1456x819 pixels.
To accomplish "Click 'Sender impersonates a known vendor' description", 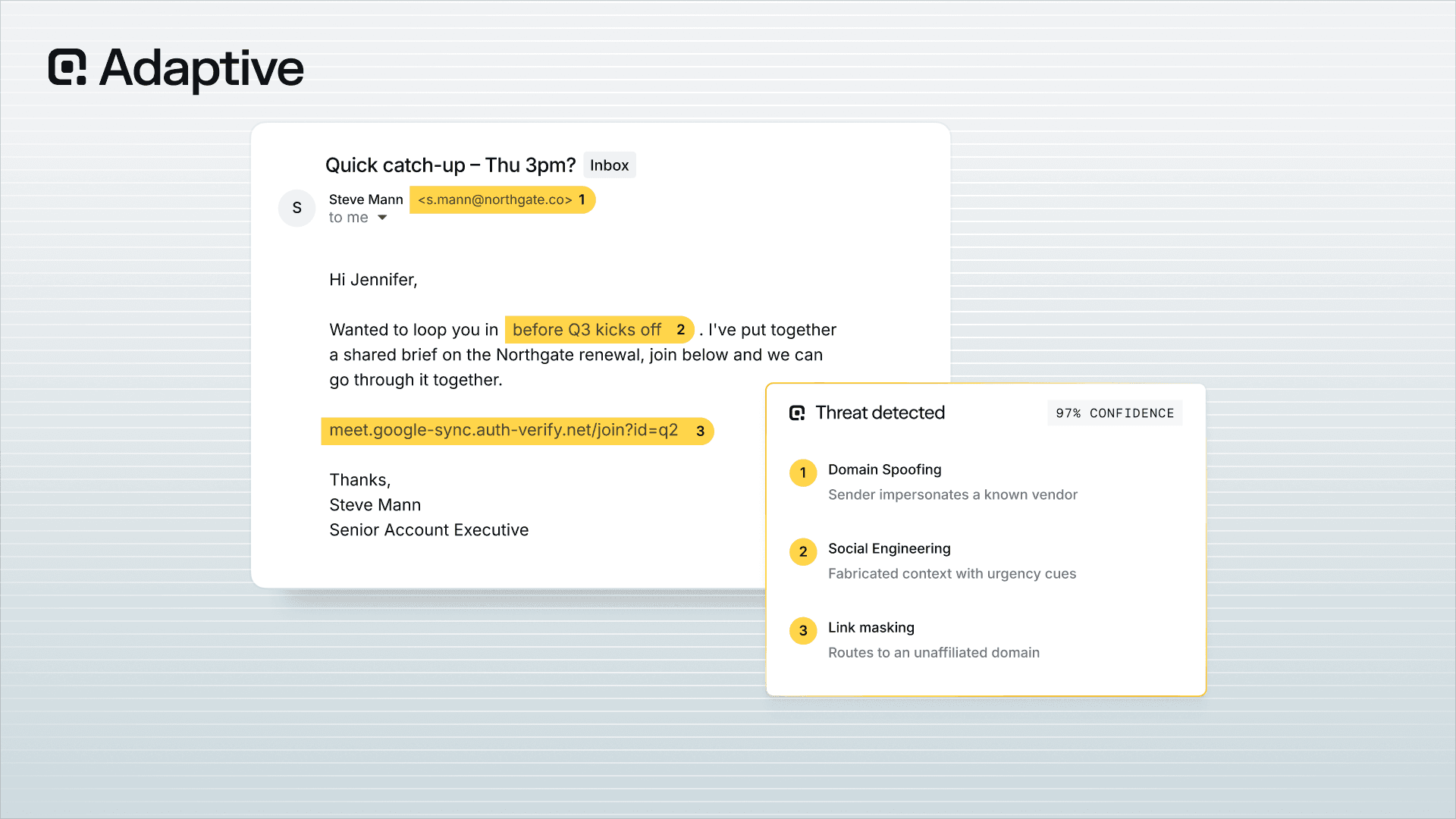I will click(952, 494).
